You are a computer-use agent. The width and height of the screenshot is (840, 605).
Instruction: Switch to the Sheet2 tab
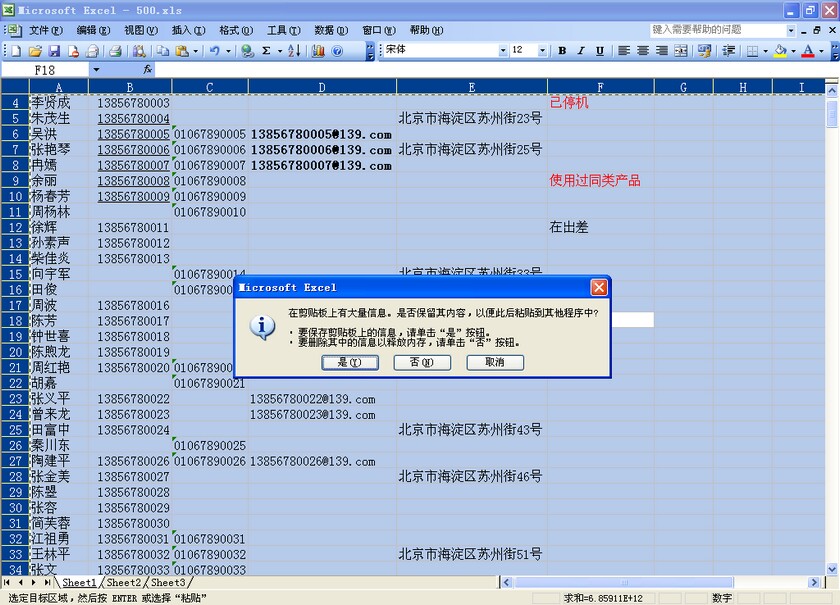[124, 582]
